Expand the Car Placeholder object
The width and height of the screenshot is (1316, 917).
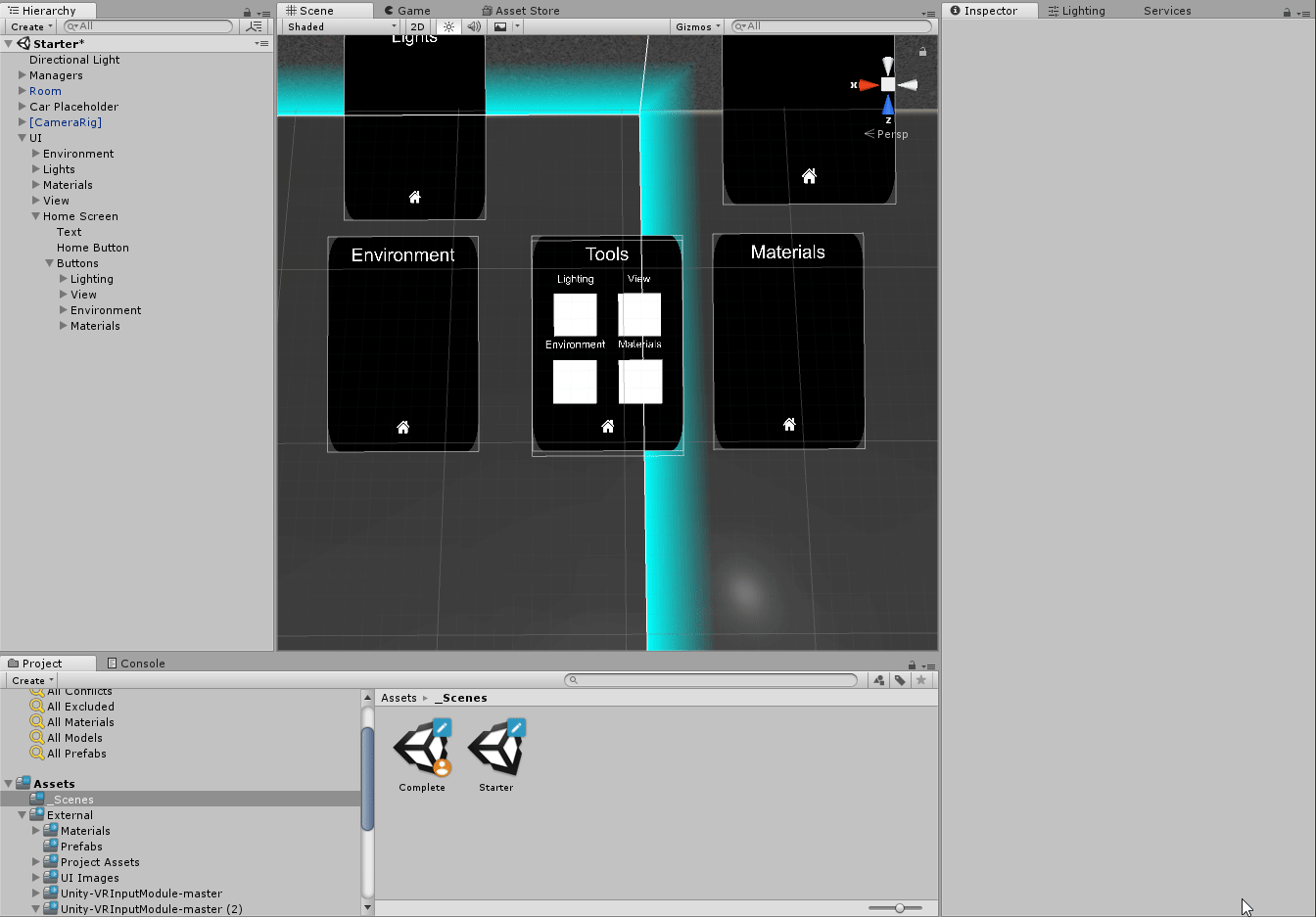pos(23,107)
